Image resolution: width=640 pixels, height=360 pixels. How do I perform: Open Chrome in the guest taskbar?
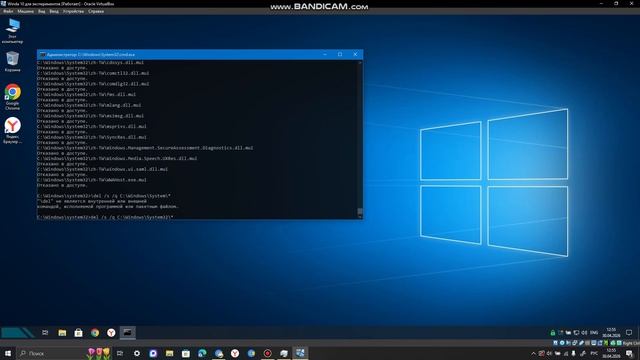(x=95, y=333)
